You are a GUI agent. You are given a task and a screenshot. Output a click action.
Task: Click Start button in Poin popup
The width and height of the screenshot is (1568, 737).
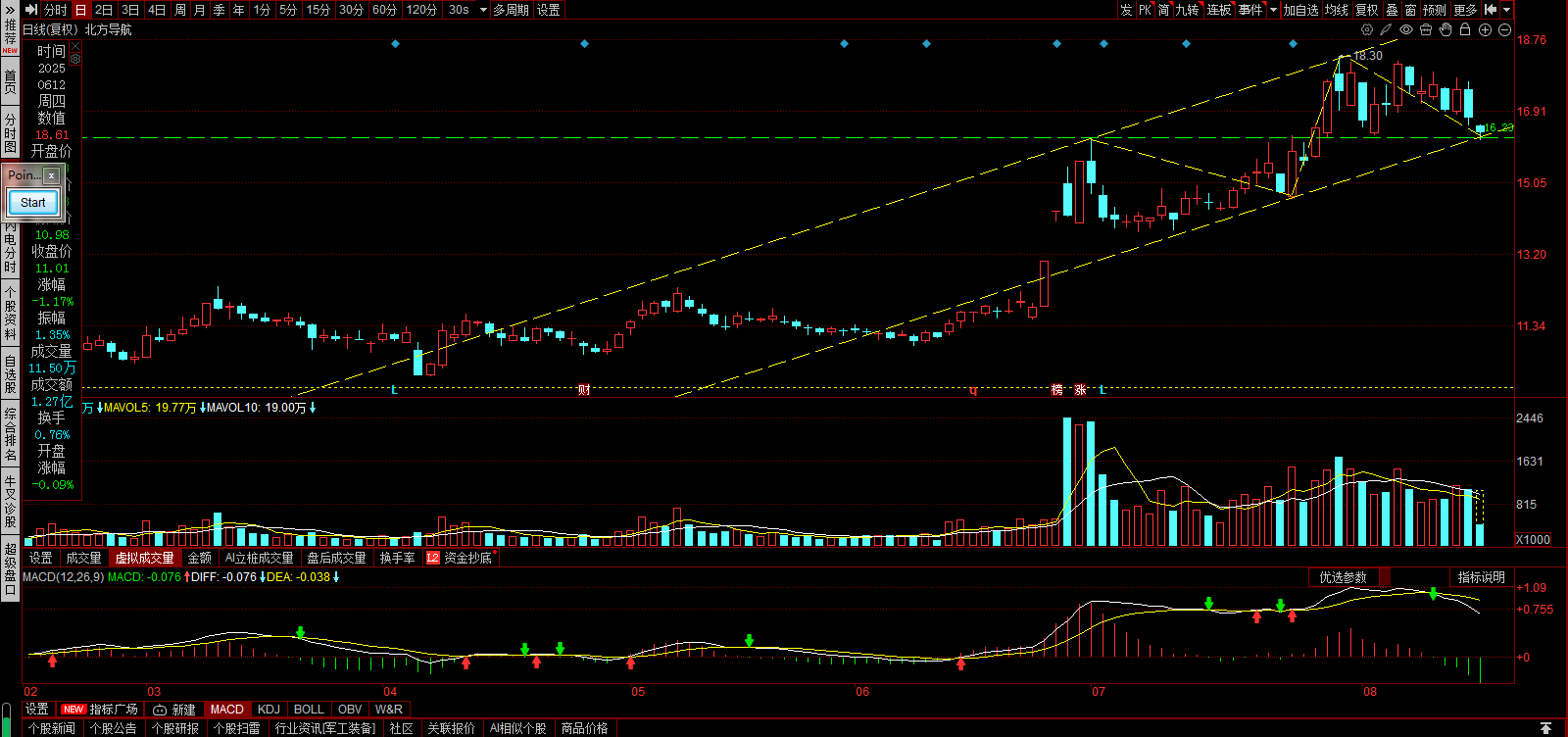(32, 203)
